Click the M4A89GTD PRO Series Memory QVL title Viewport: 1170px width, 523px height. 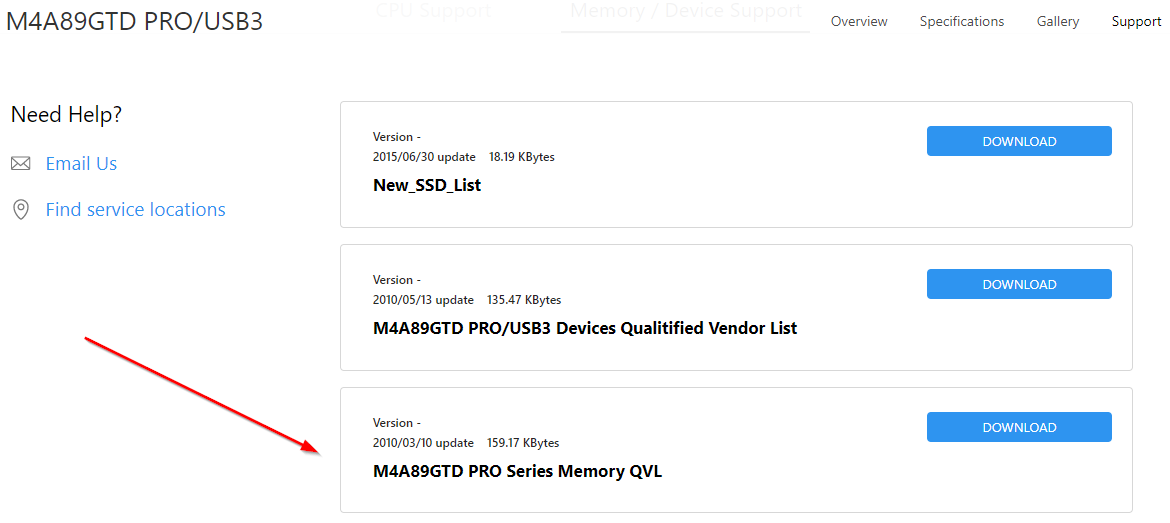[x=517, y=471]
